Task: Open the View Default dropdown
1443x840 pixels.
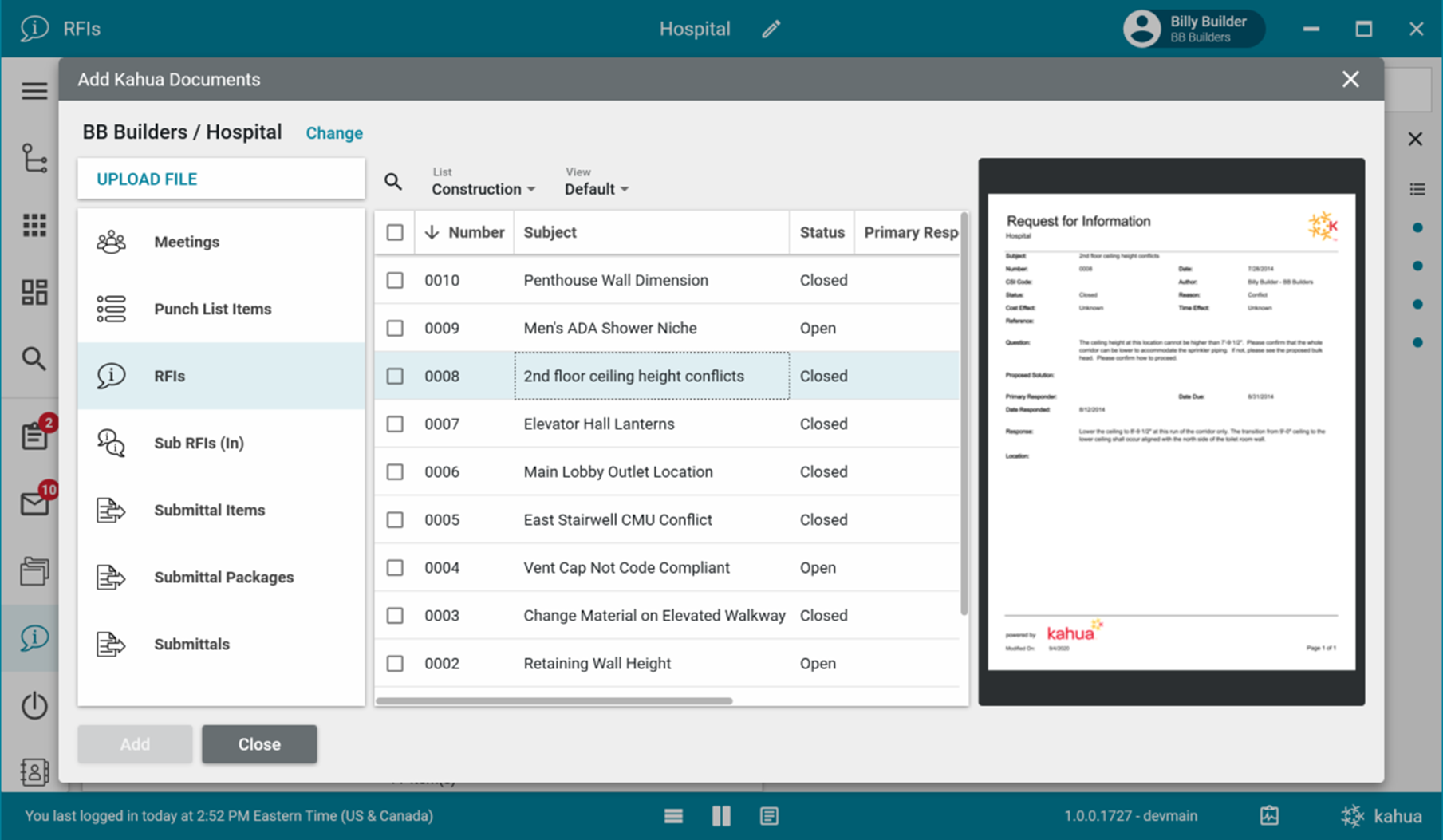Action: [597, 189]
